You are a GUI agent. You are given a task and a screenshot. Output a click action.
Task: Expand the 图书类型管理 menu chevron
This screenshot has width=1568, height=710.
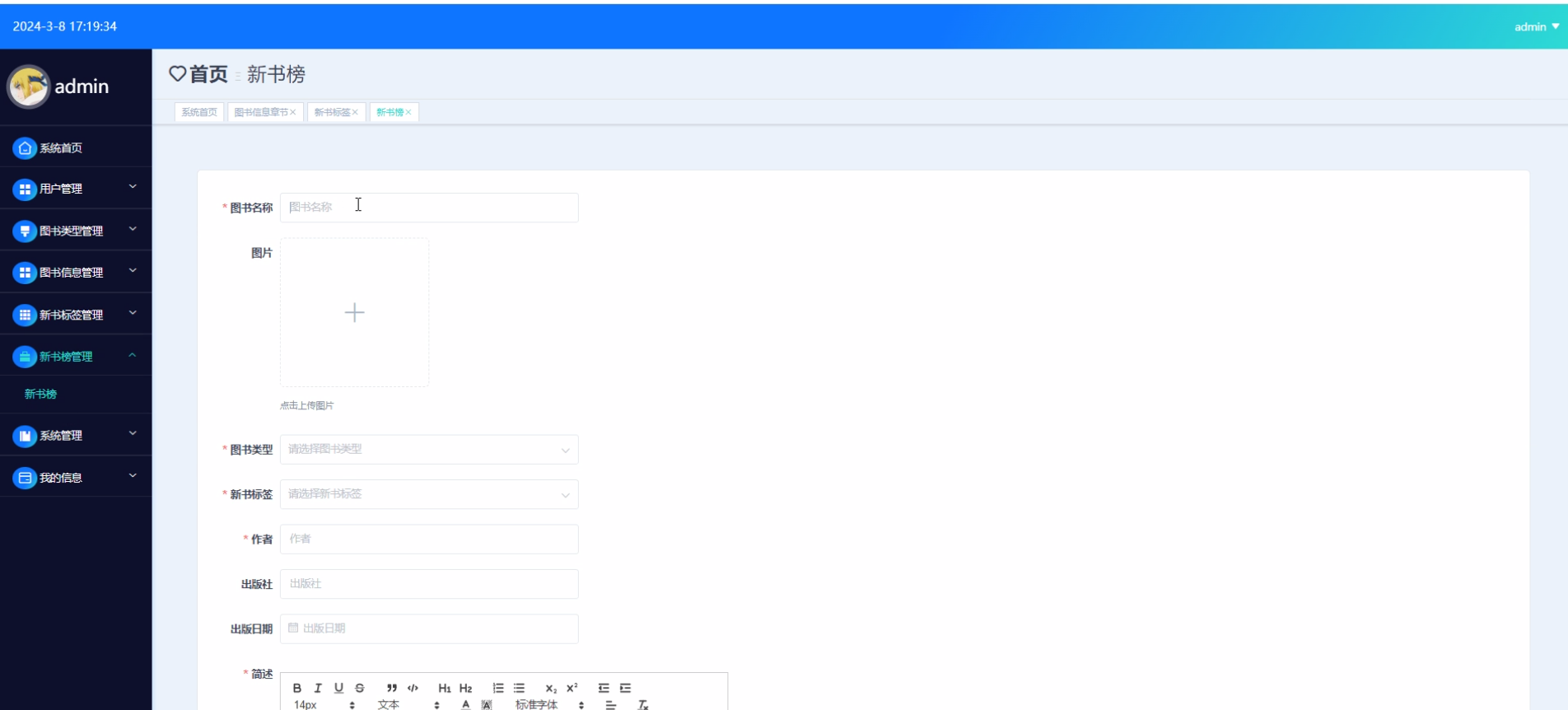click(133, 229)
